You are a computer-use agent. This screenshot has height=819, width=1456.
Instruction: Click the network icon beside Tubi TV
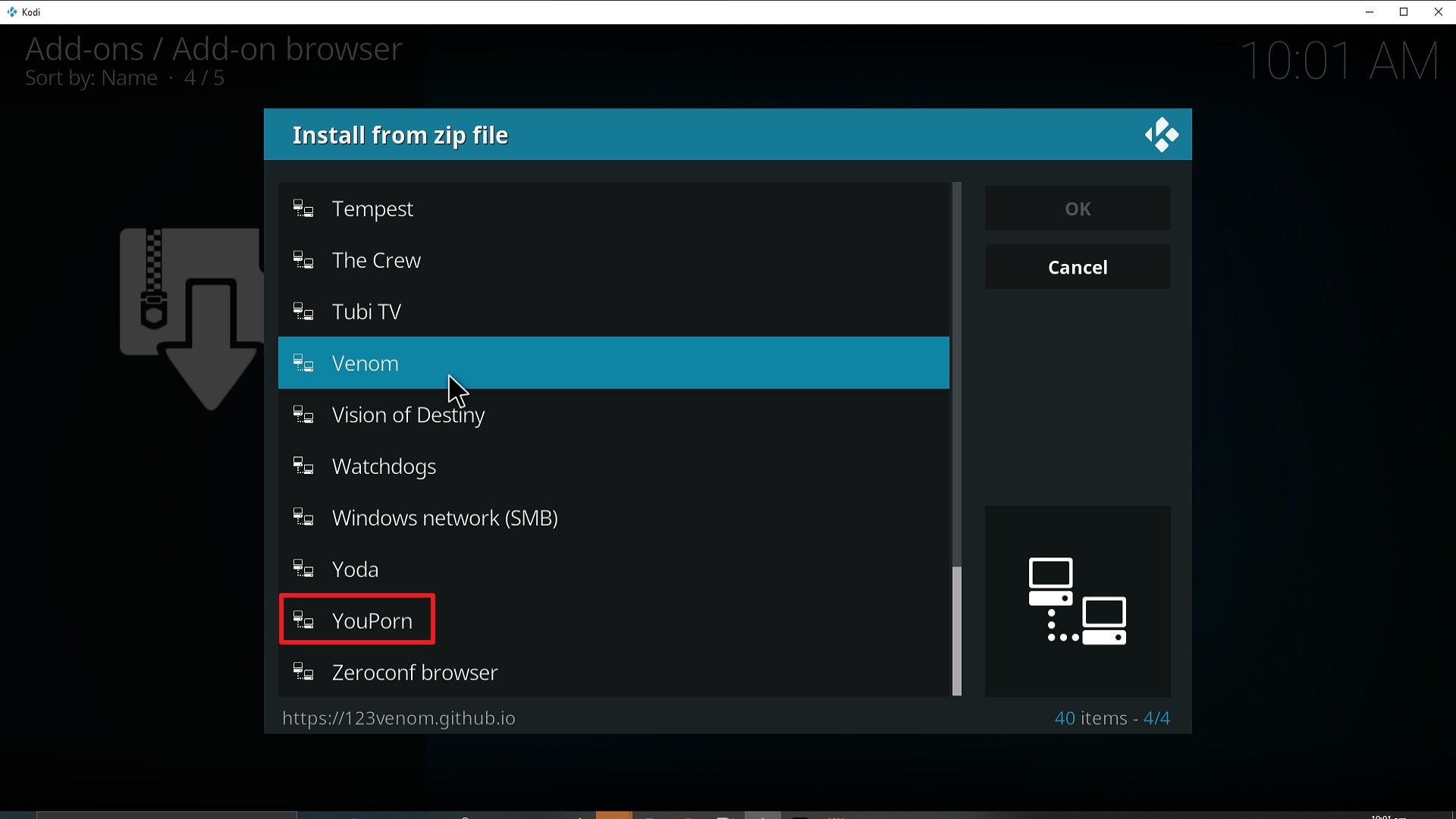pos(304,312)
